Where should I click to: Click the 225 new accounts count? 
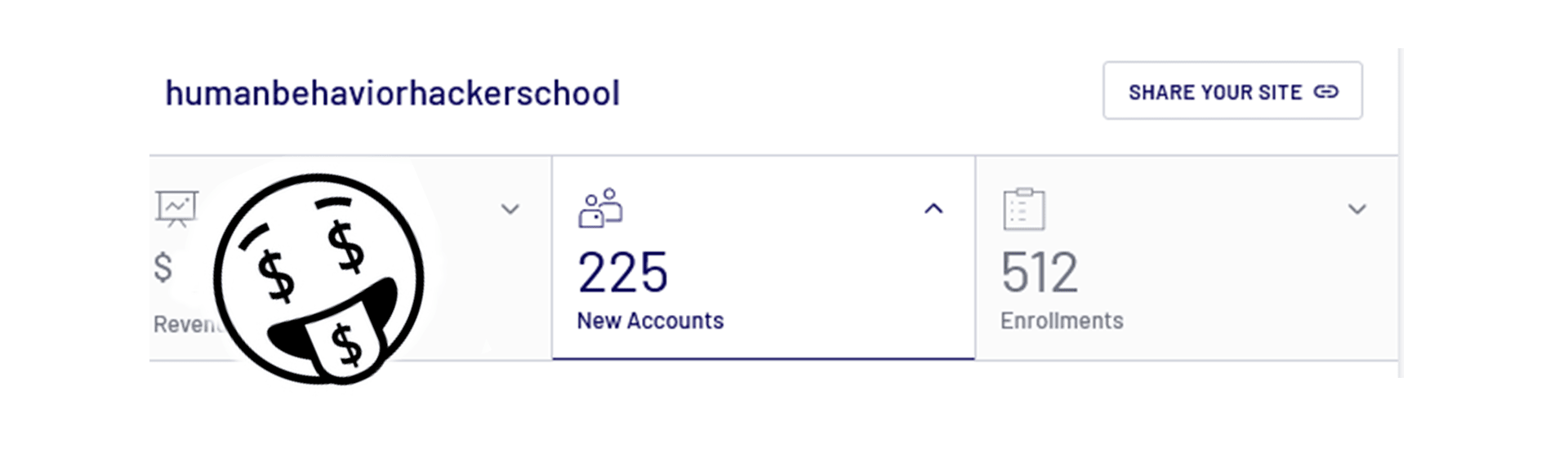coord(622,273)
